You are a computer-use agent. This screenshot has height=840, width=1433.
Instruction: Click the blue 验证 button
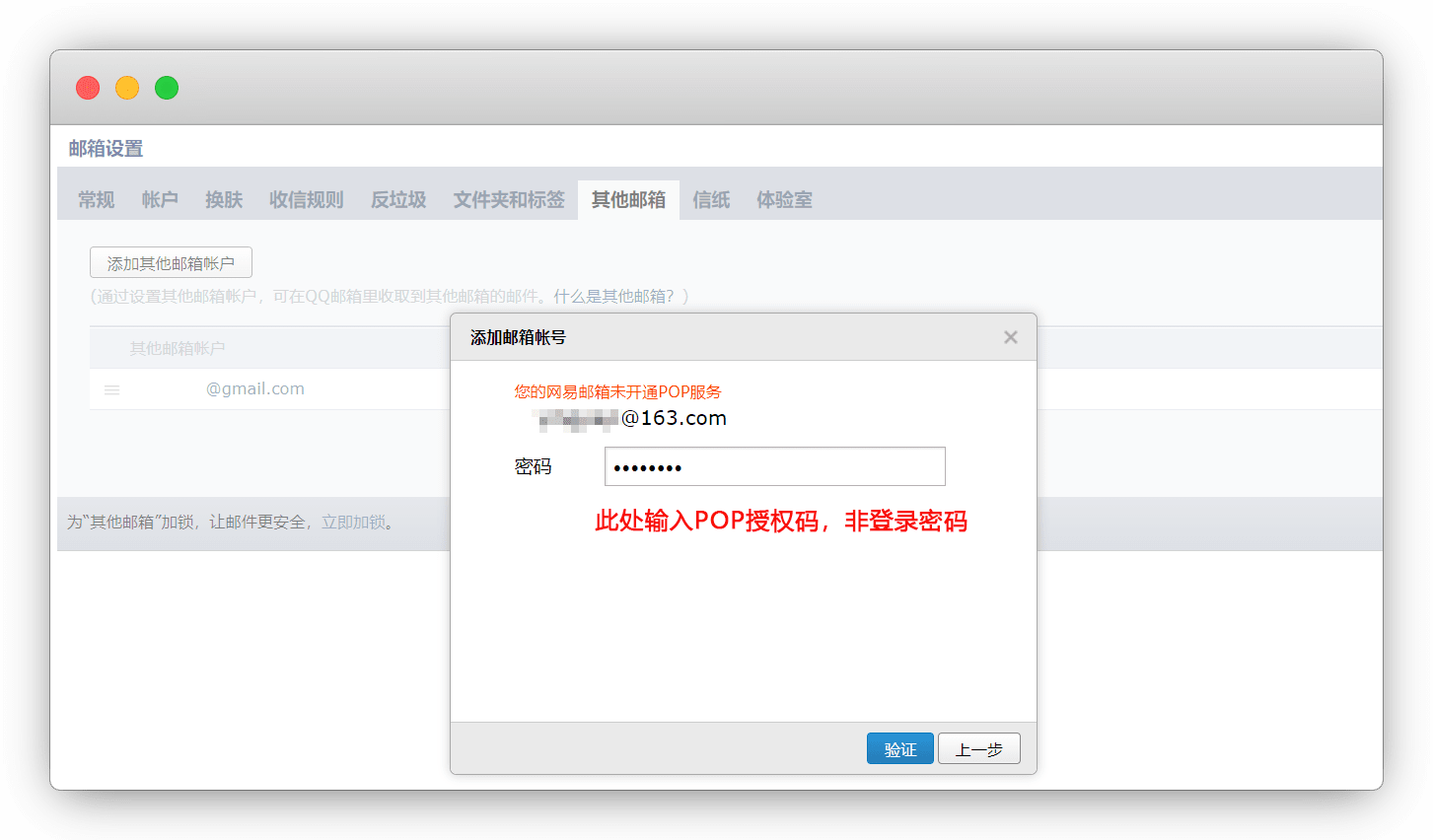pos(899,749)
